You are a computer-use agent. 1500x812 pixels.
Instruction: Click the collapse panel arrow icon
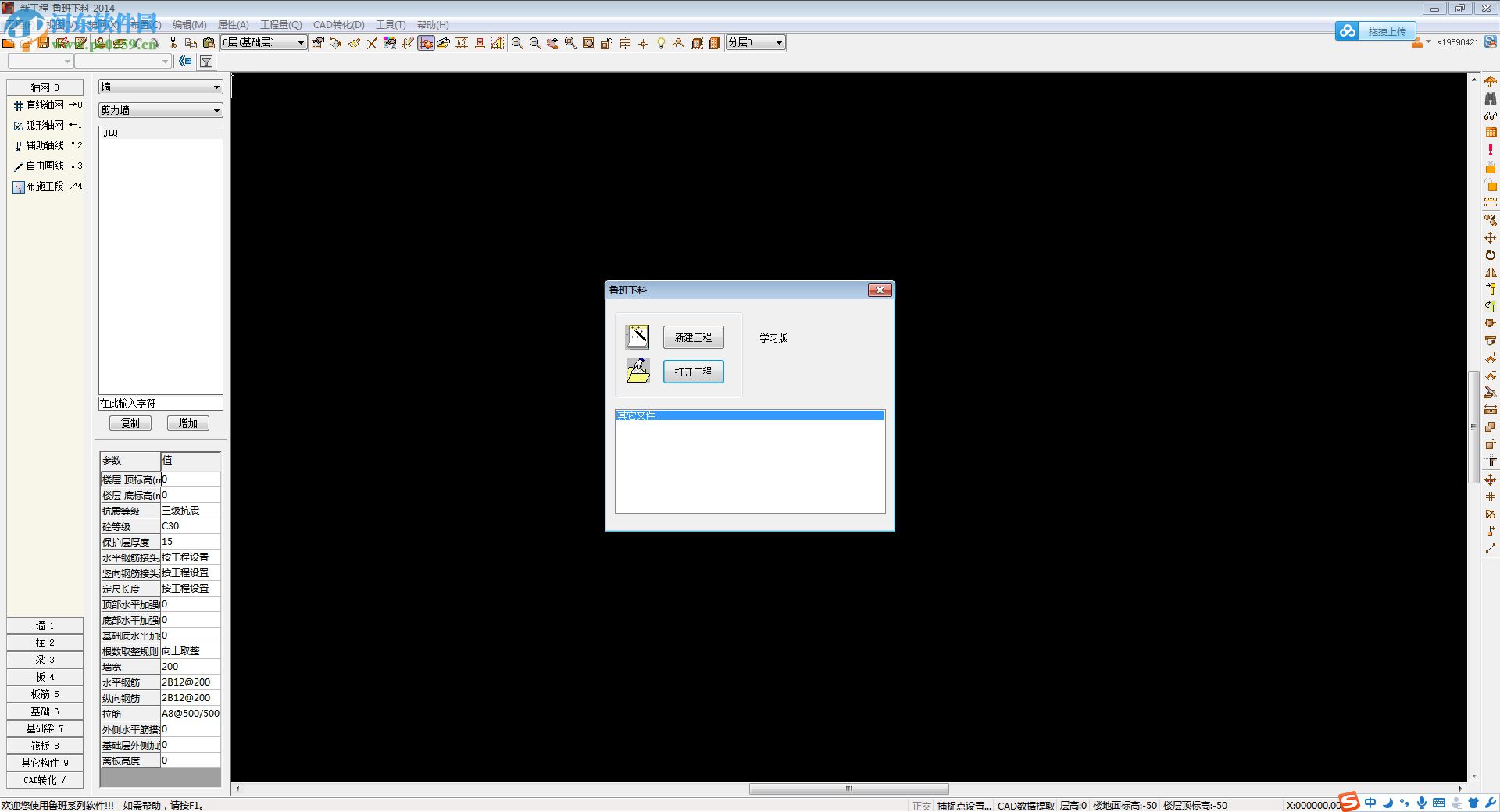click(x=185, y=61)
